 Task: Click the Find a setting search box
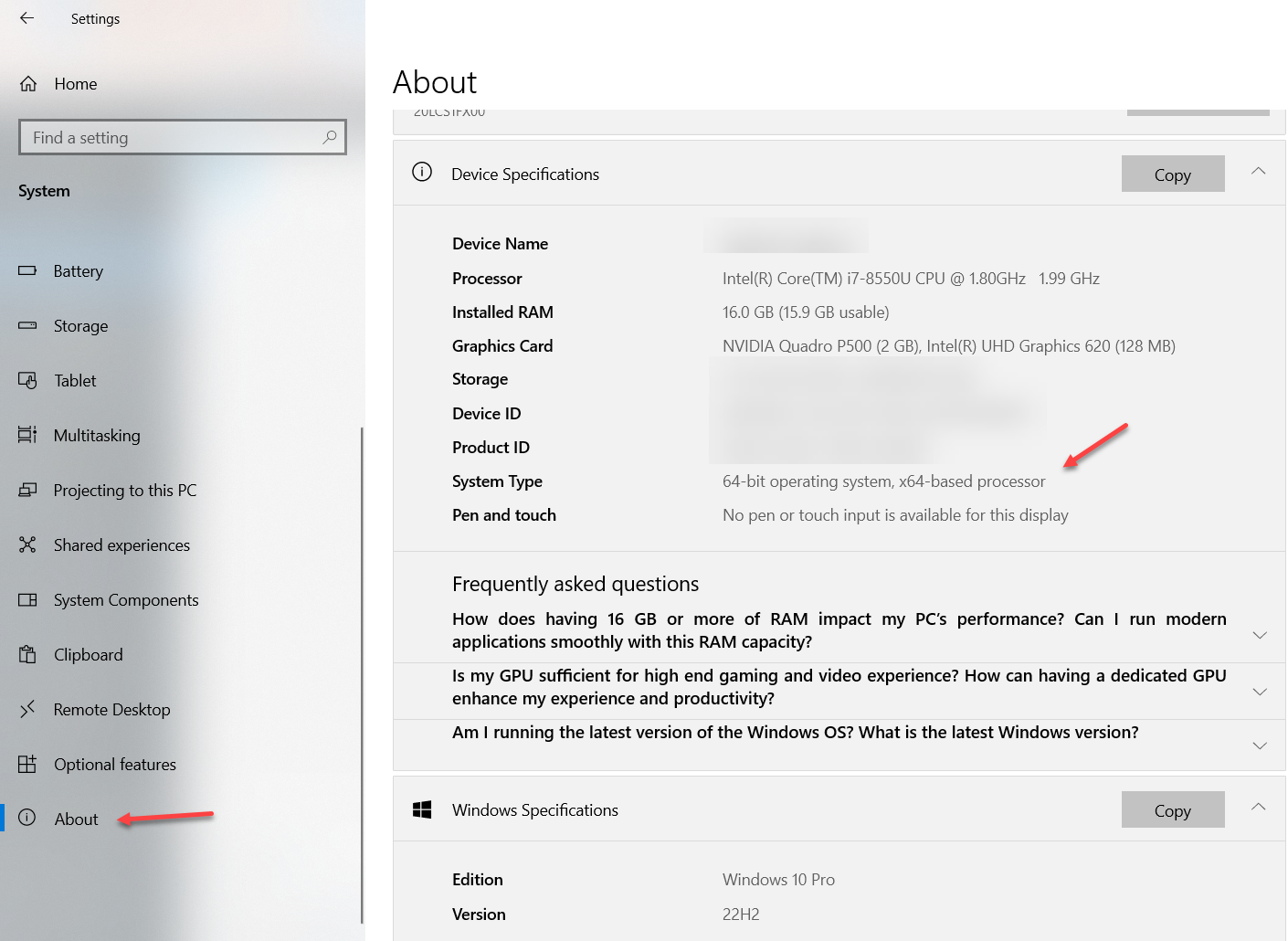[x=169, y=138]
